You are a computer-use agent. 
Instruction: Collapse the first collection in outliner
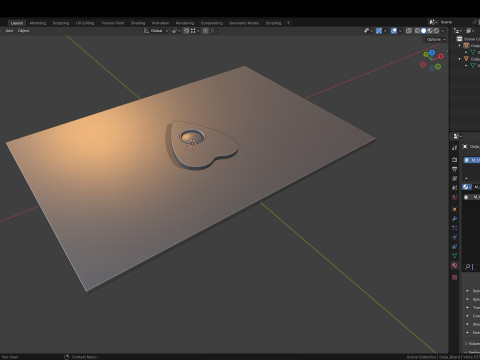click(x=460, y=45)
